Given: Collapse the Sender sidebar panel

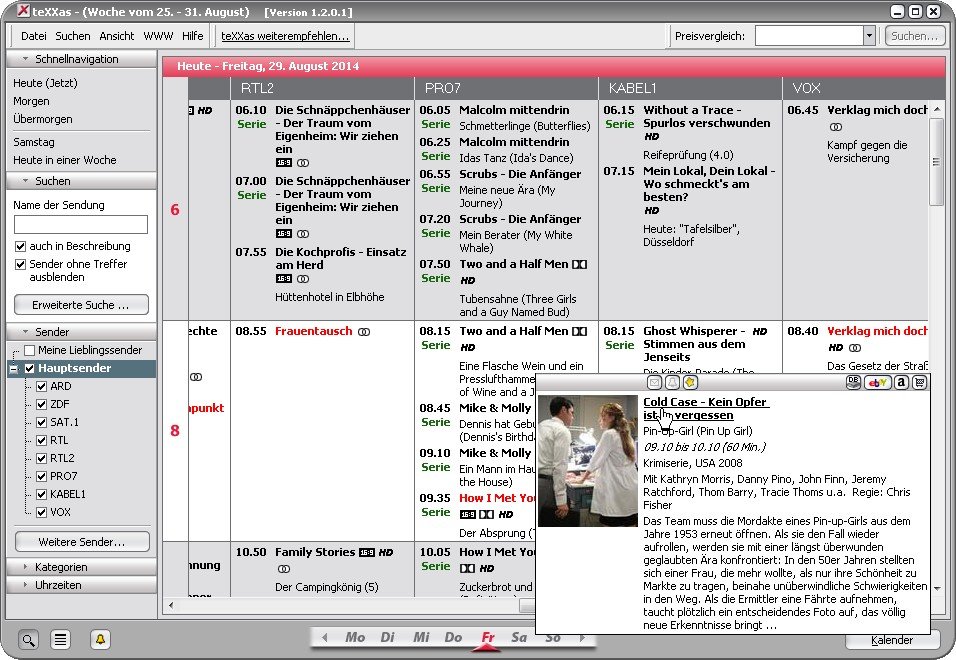Looking at the screenshot, I should coord(81,332).
